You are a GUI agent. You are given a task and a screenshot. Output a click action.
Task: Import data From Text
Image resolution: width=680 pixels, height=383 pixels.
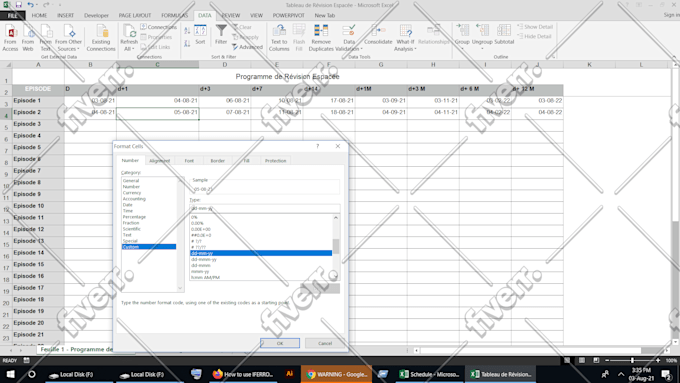(45, 38)
